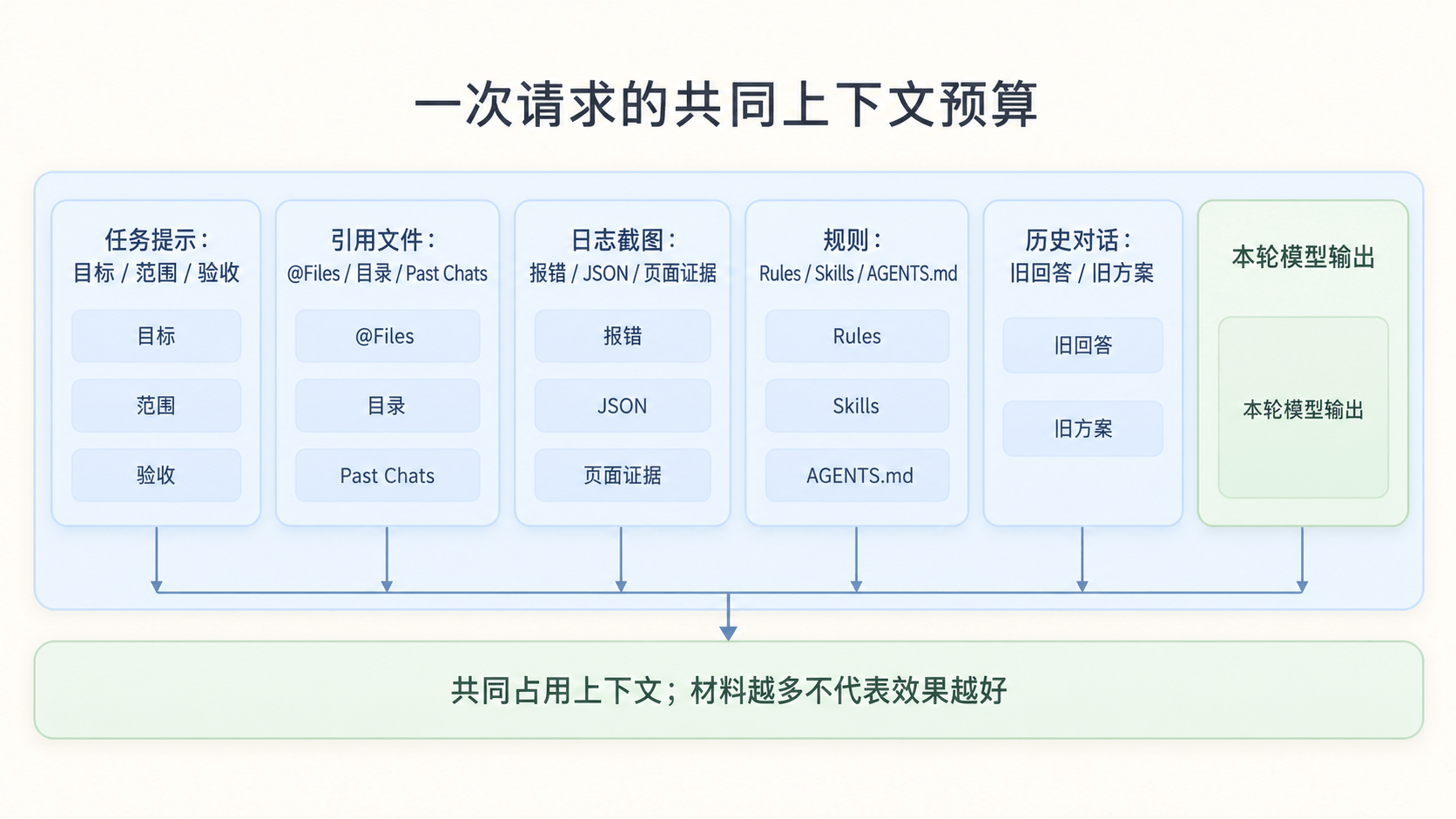Click the 日志截图: card heading
Image resolution: width=1456 pixels, height=819 pixels.
pos(623,239)
